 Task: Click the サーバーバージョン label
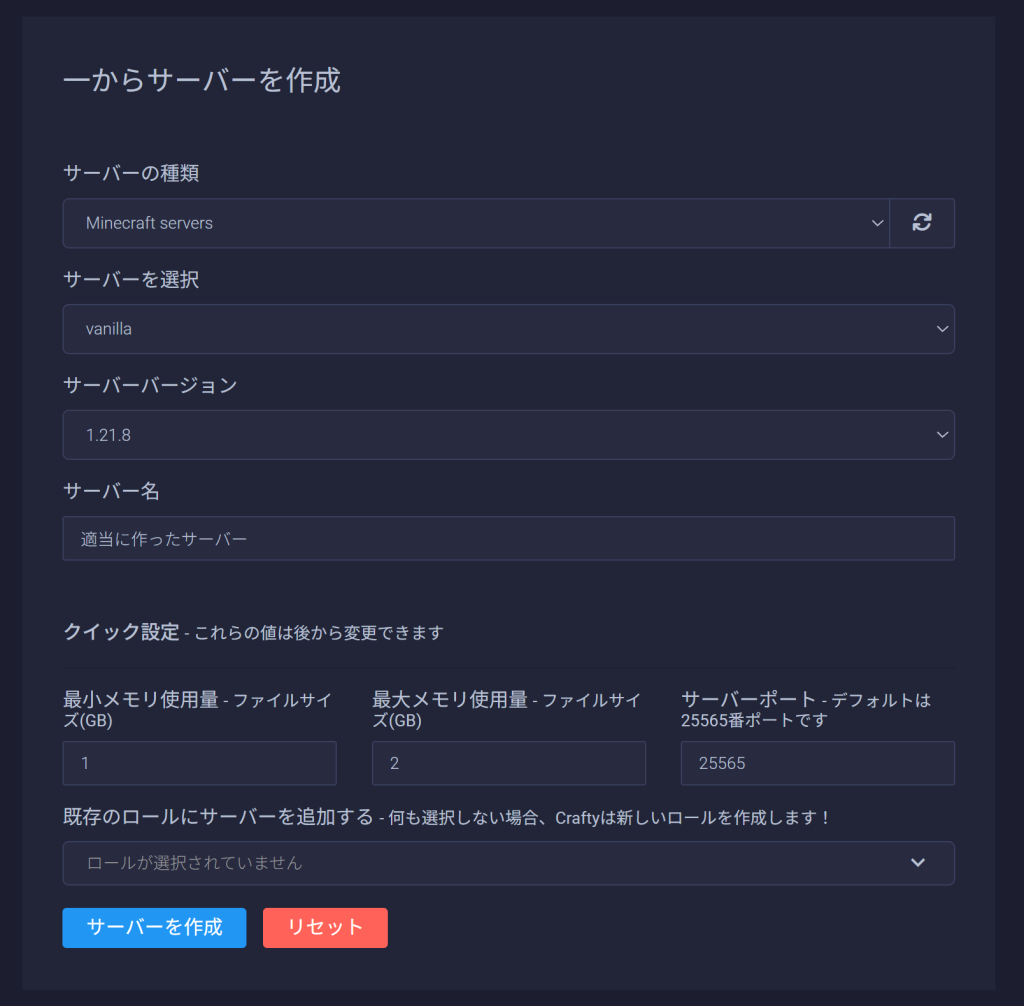(150, 386)
